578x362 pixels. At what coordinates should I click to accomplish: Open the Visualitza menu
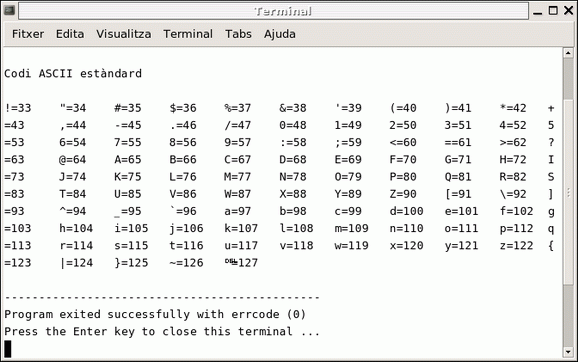tap(123, 34)
